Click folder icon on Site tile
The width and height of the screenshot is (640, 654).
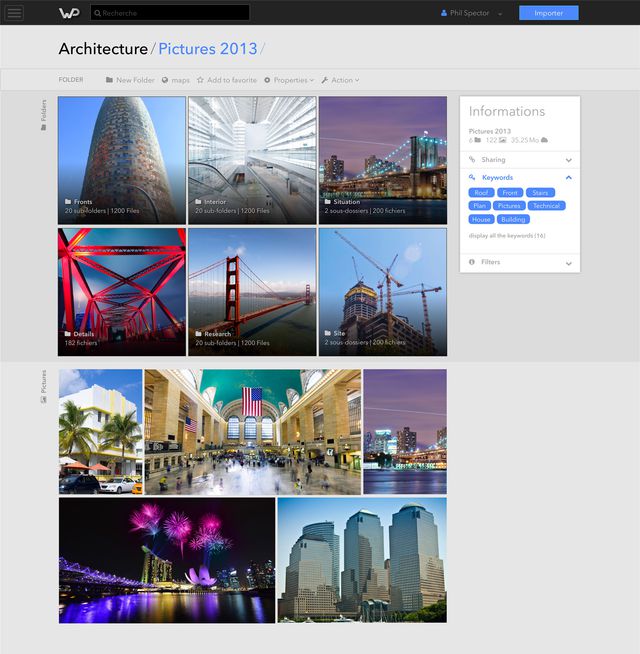tap(328, 333)
